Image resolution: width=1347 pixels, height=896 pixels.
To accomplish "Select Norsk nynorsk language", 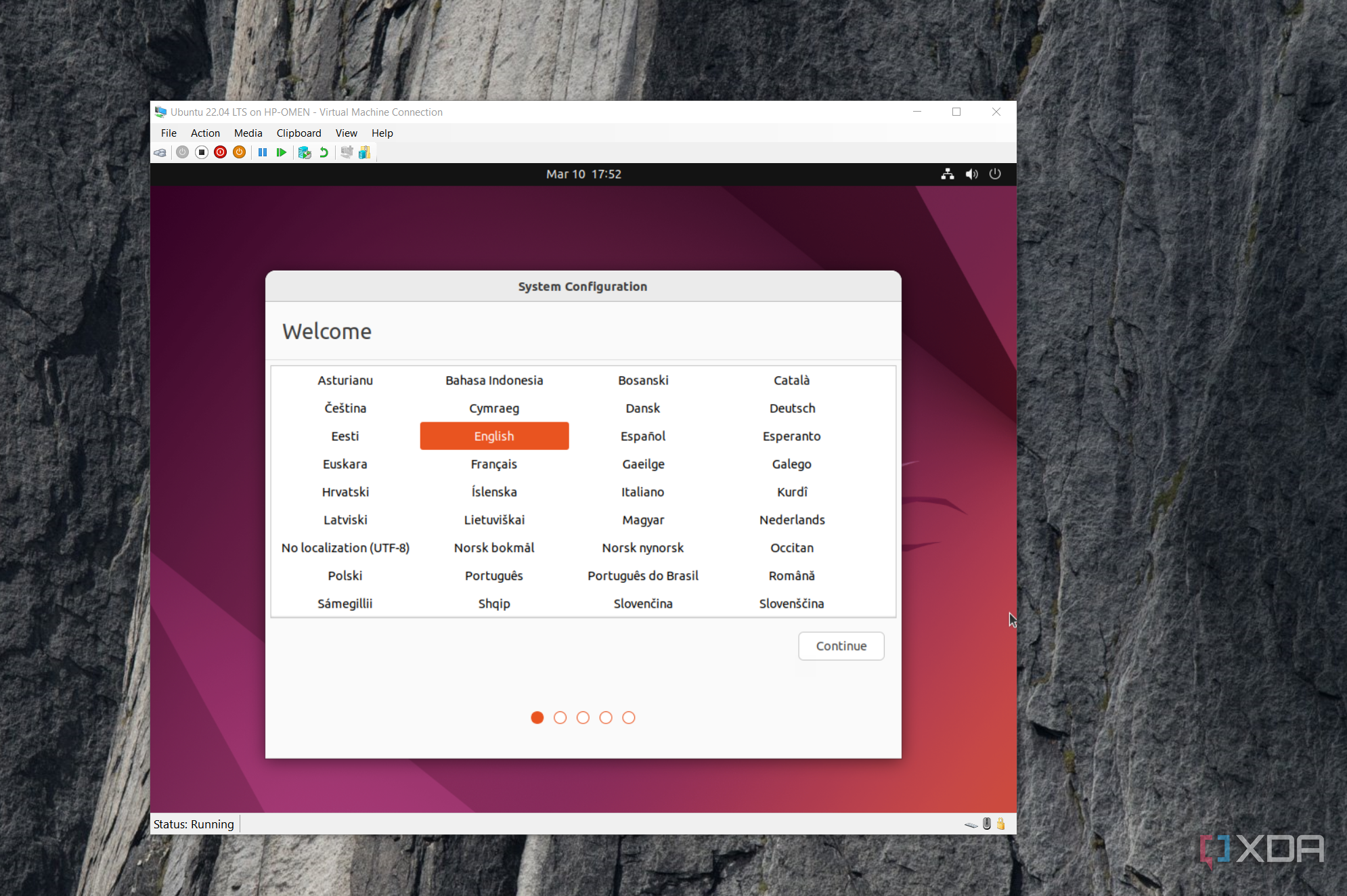I will [643, 547].
